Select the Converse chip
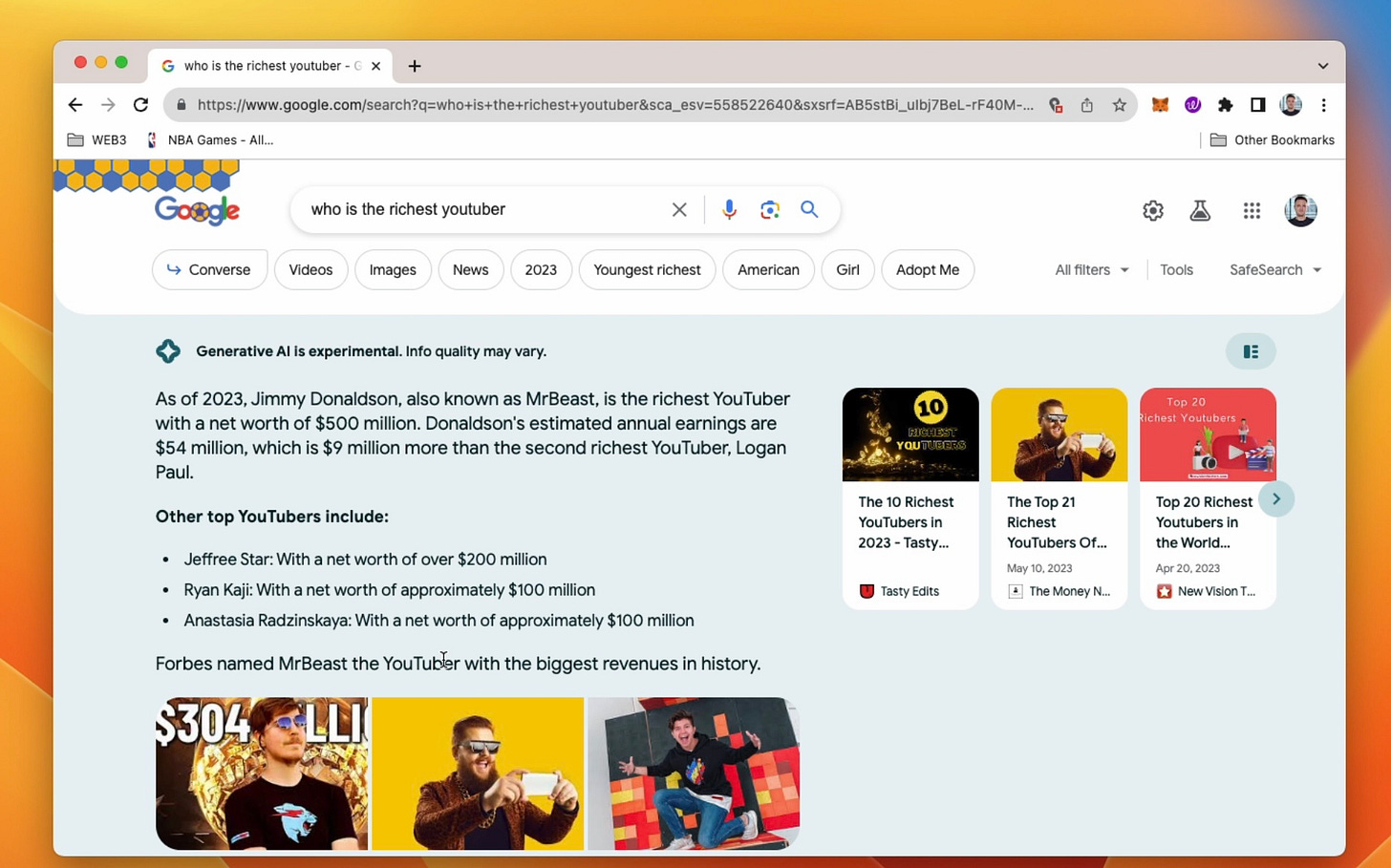The height and width of the screenshot is (868, 1391). 209,269
